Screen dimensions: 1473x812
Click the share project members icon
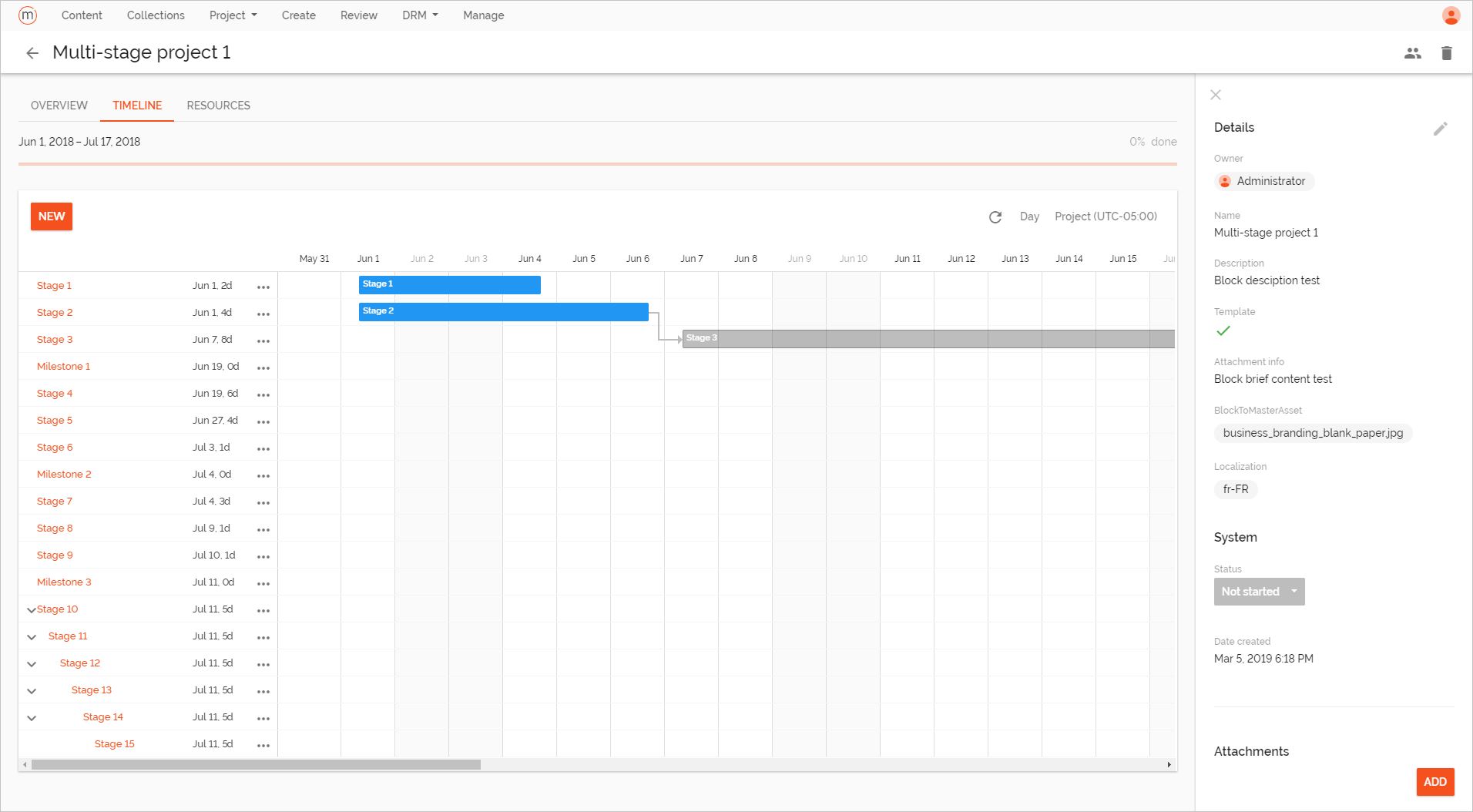coord(1412,52)
